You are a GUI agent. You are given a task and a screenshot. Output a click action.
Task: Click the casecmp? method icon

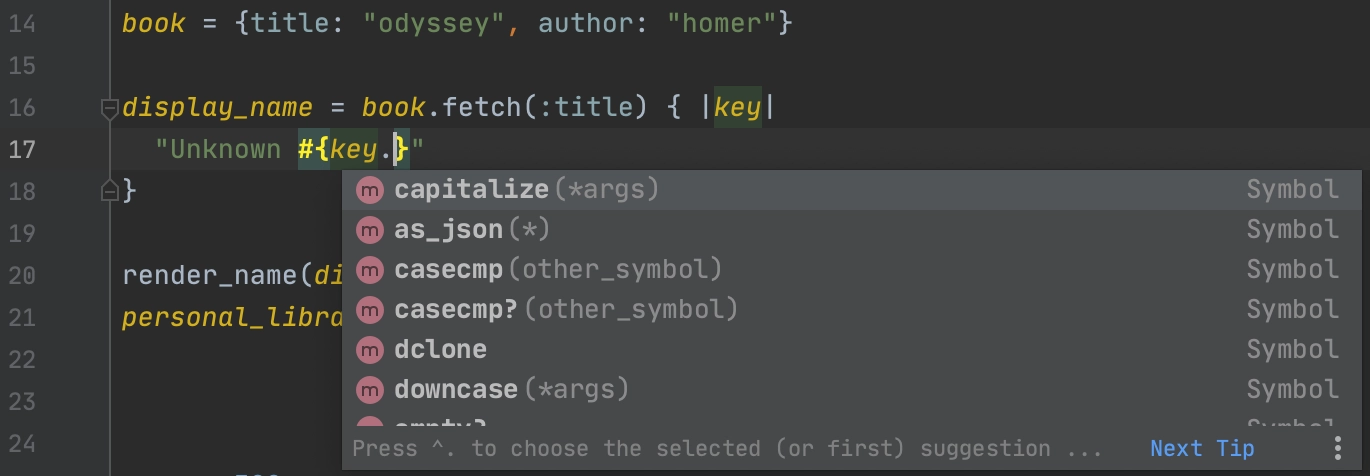370,310
